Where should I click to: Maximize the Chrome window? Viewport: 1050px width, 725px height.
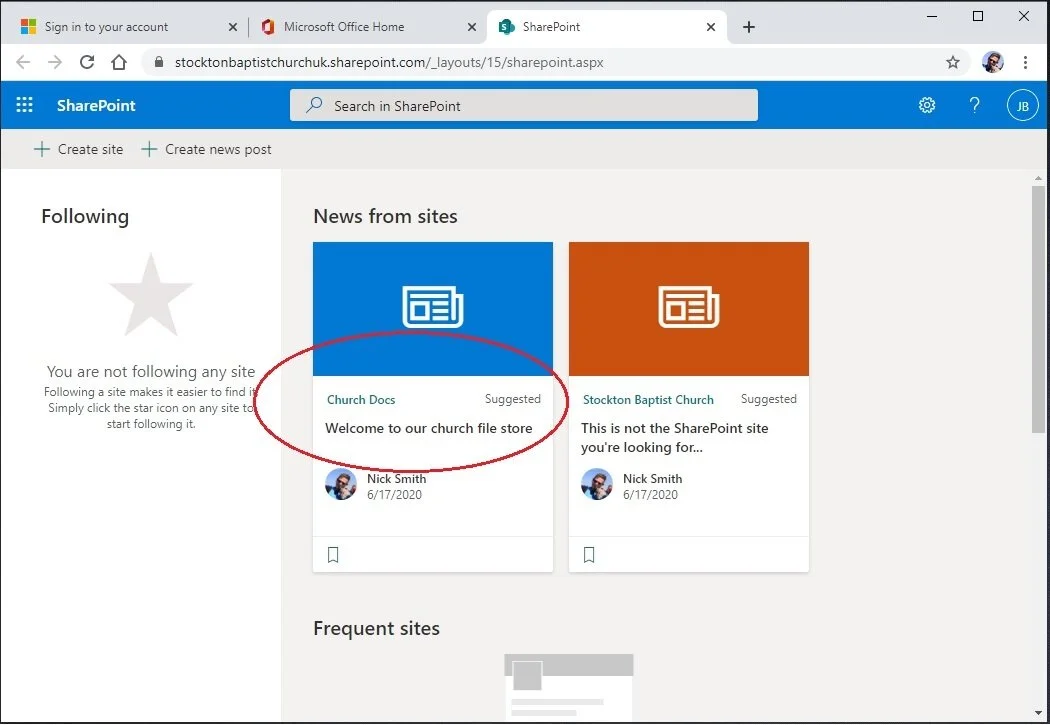(978, 16)
